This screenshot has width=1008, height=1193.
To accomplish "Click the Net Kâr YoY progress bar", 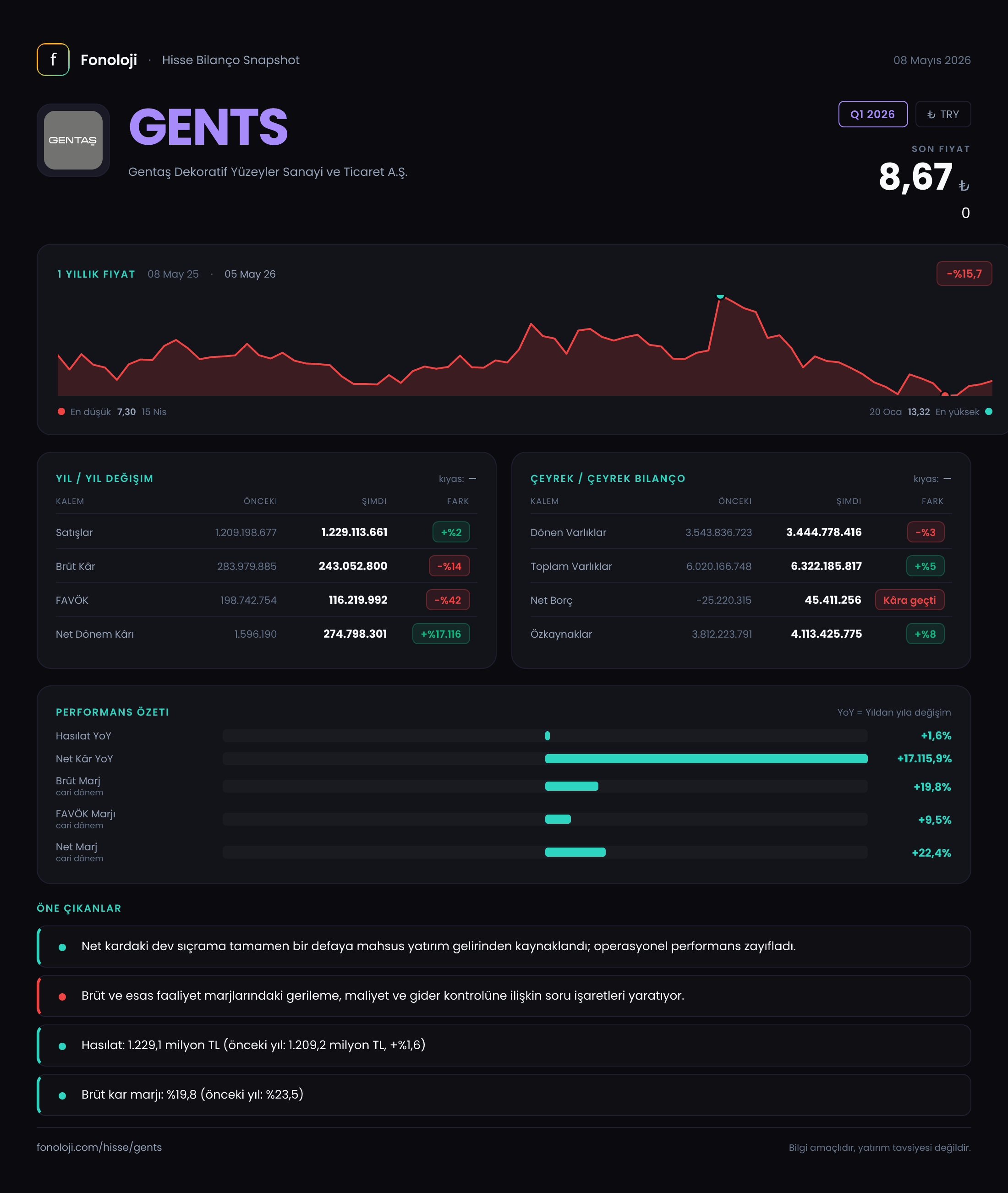I will (x=545, y=759).
